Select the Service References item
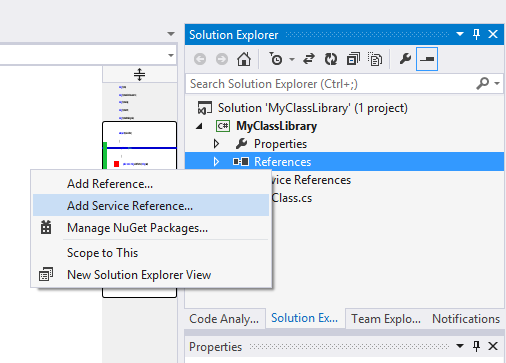 [311, 180]
